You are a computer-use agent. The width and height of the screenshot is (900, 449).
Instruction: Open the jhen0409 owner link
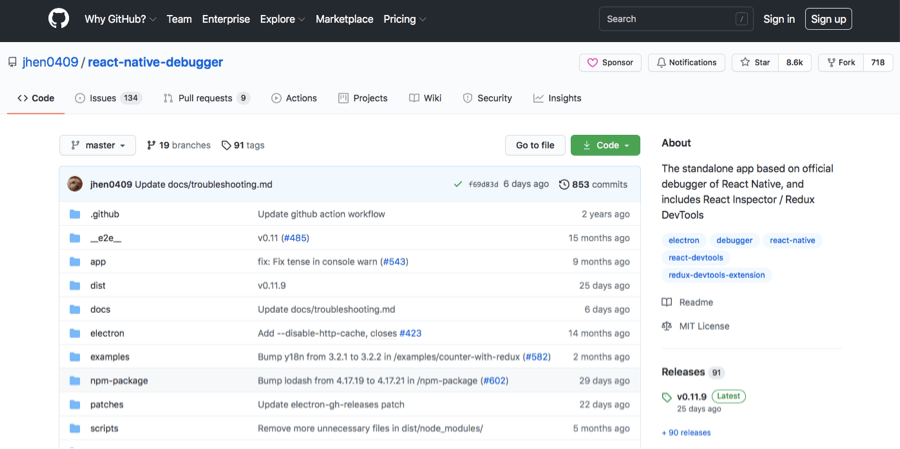50,62
